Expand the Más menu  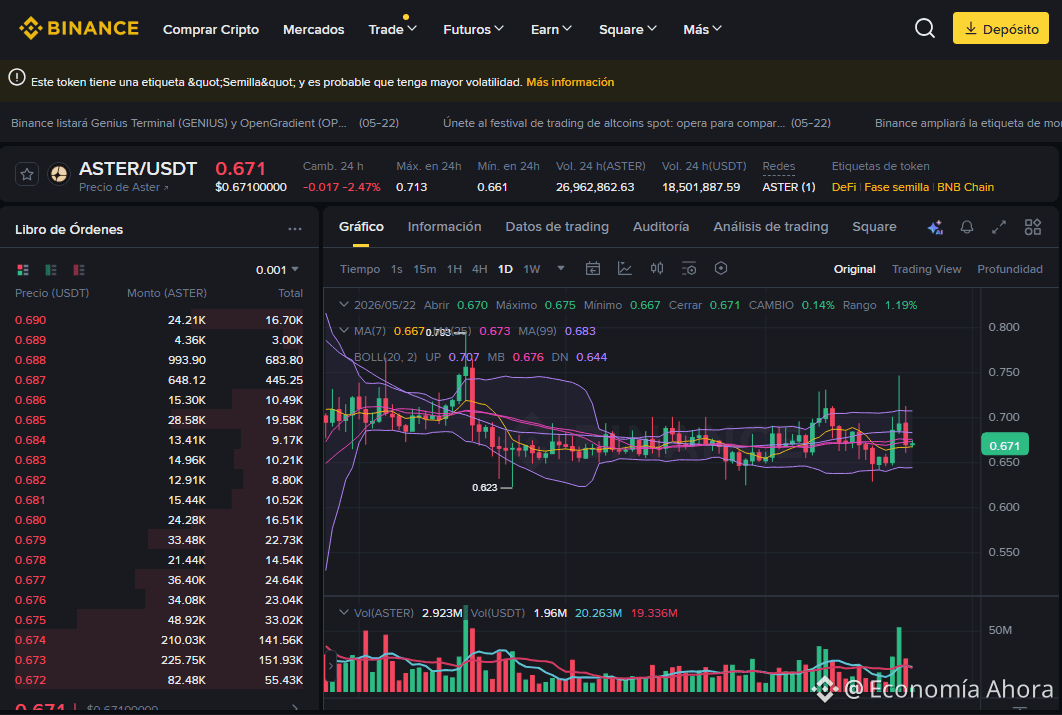pos(702,29)
